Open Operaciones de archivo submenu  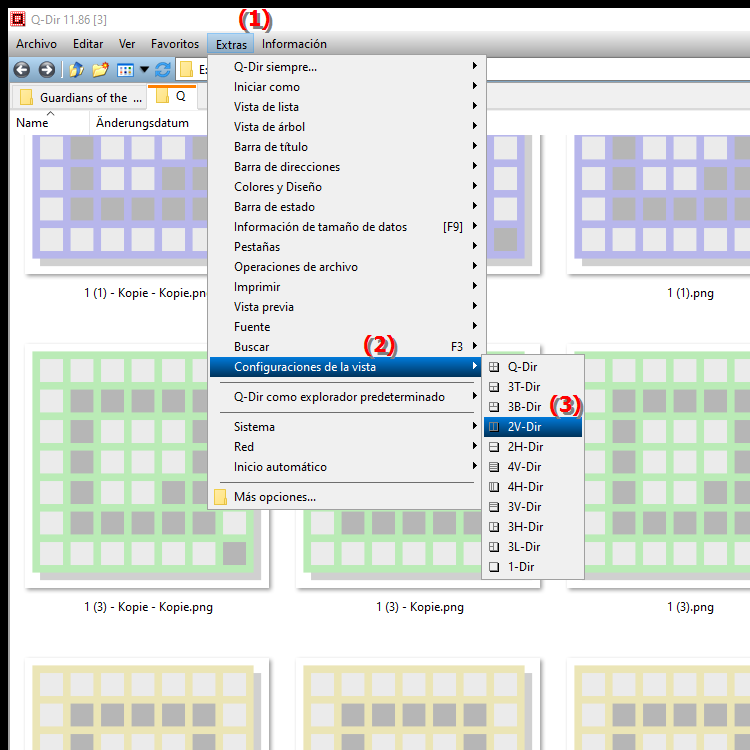coord(345,267)
